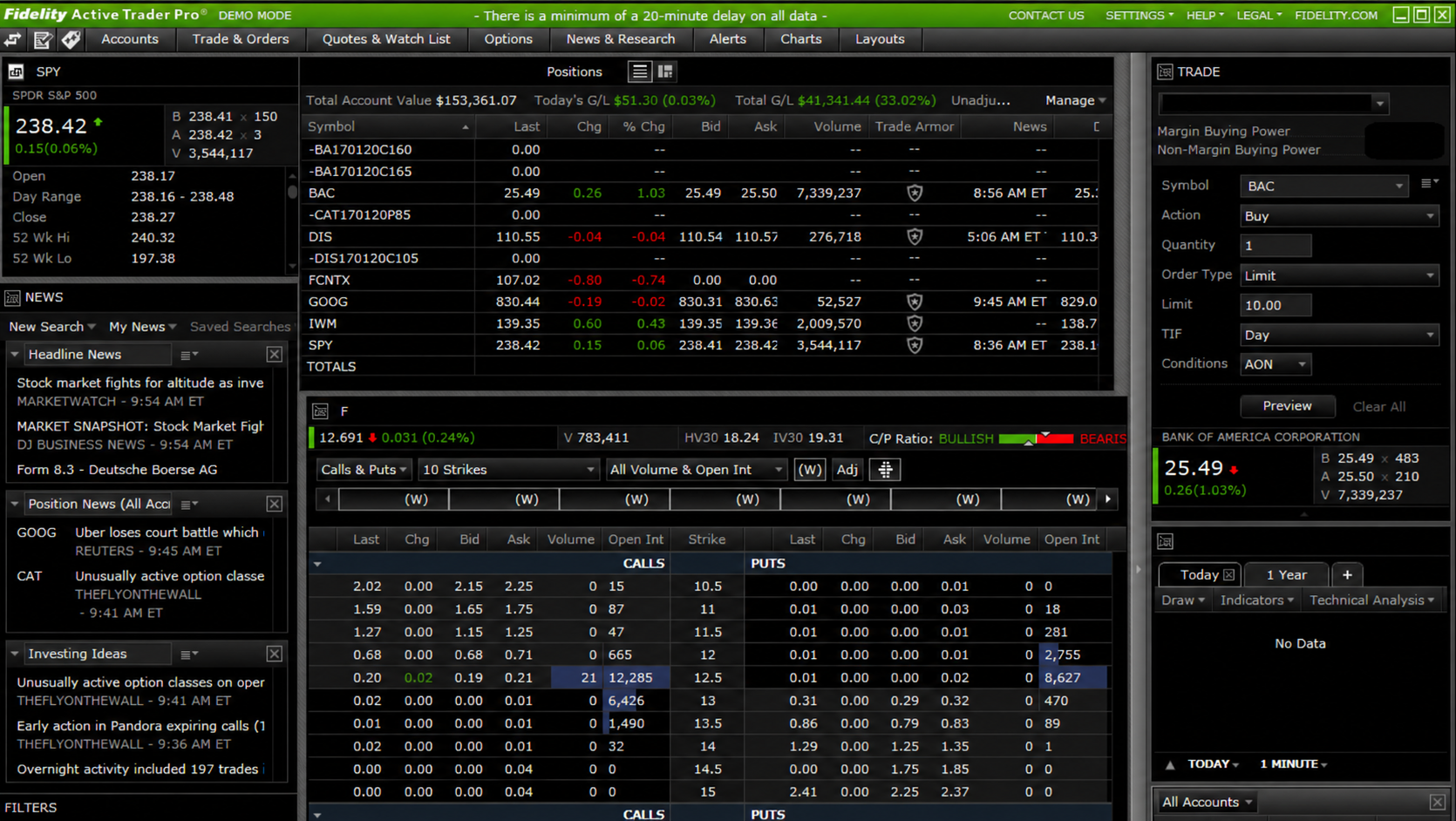Open the Action dropdown showing Buy
Screen dimensions: 1456x821
(x=1339, y=216)
